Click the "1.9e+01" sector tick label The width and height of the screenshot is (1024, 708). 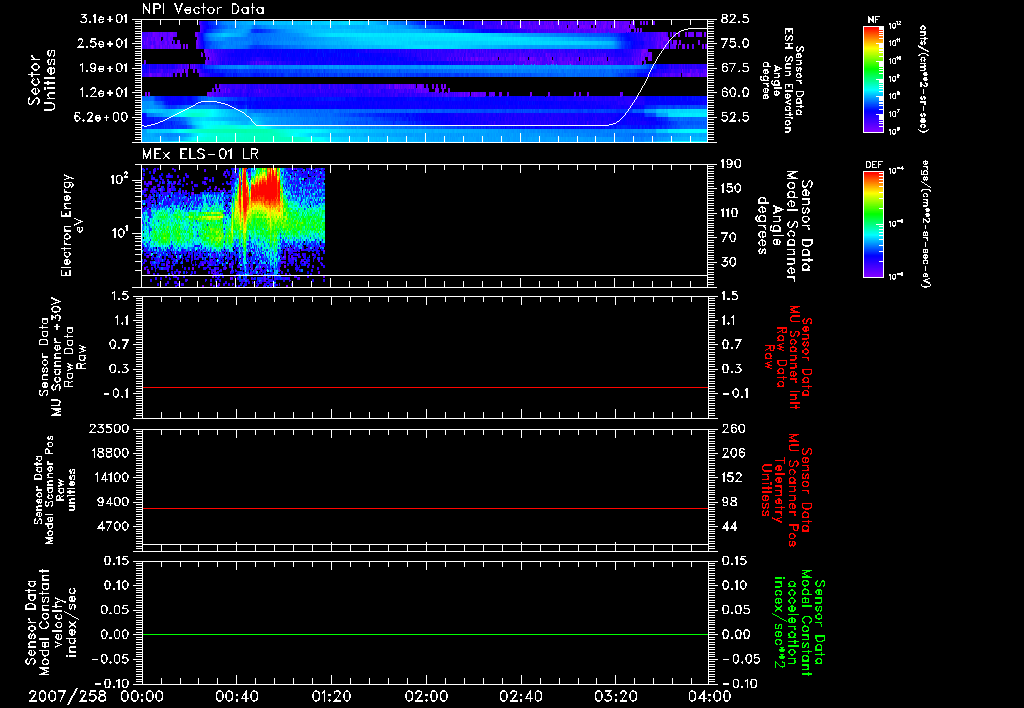point(105,68)
